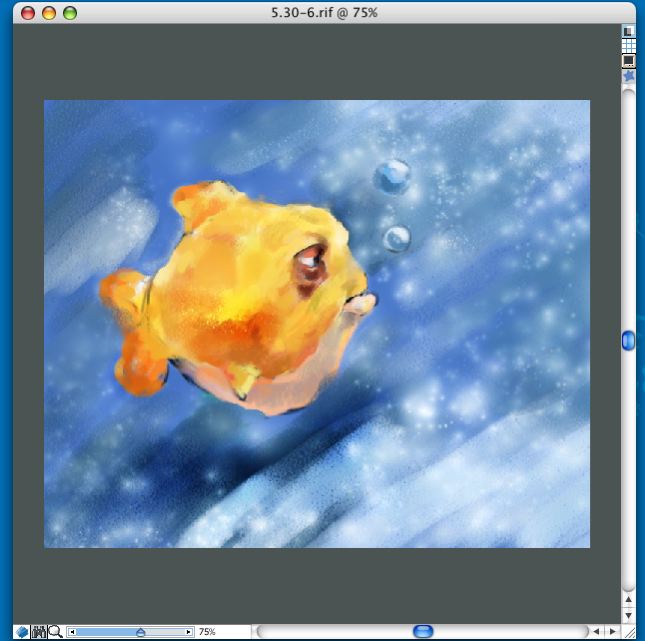Toggle the blue star impasto icon
The image size is (645, 641).
(x=628, y=76)
